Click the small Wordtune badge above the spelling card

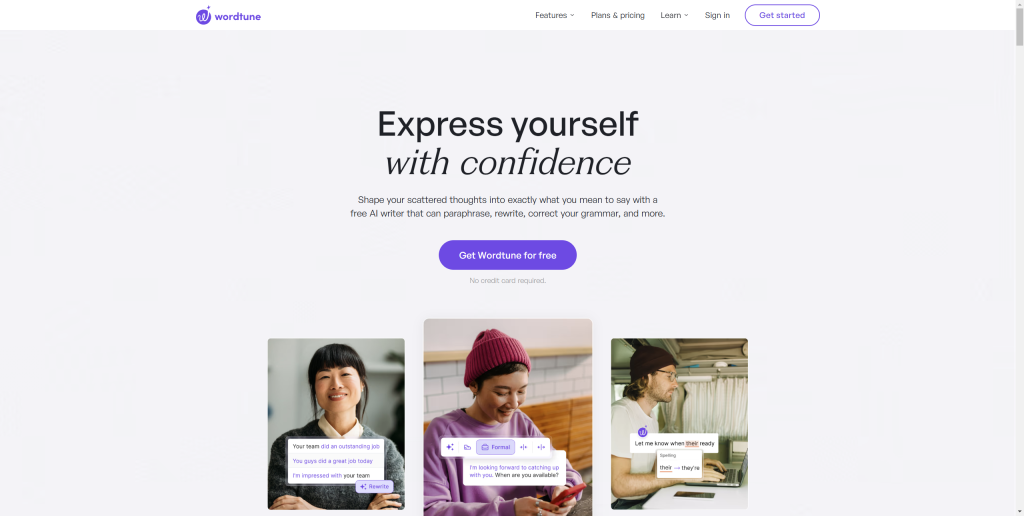(x=643, y=432)
